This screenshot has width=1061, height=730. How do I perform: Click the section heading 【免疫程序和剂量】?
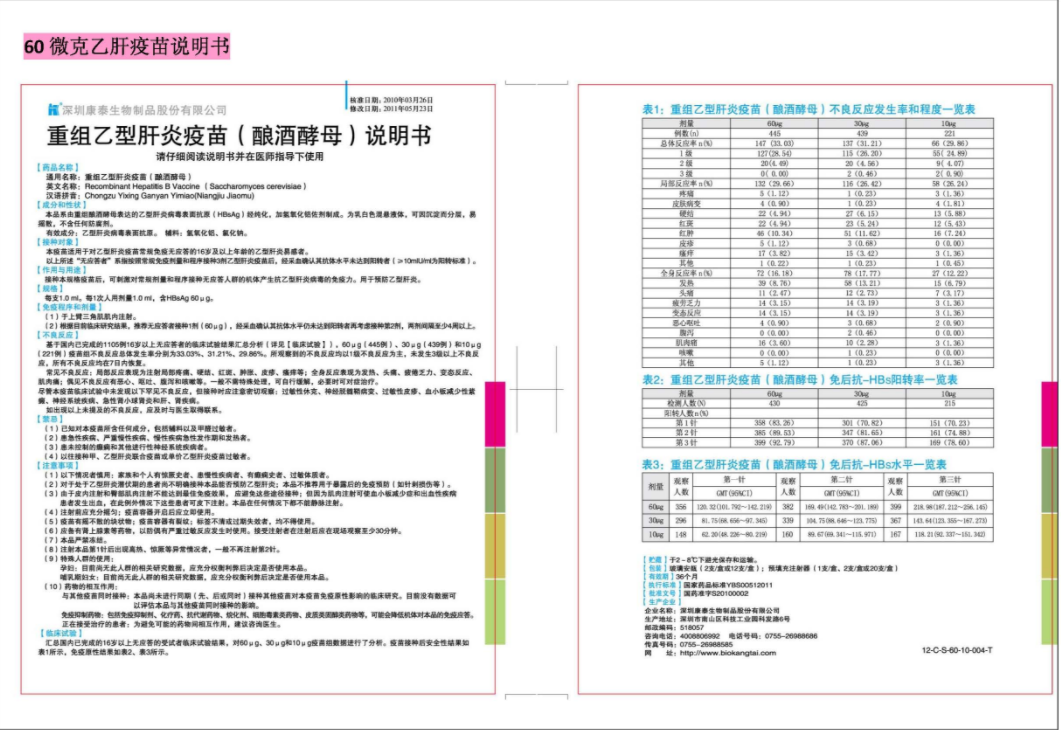pos(70,306)
